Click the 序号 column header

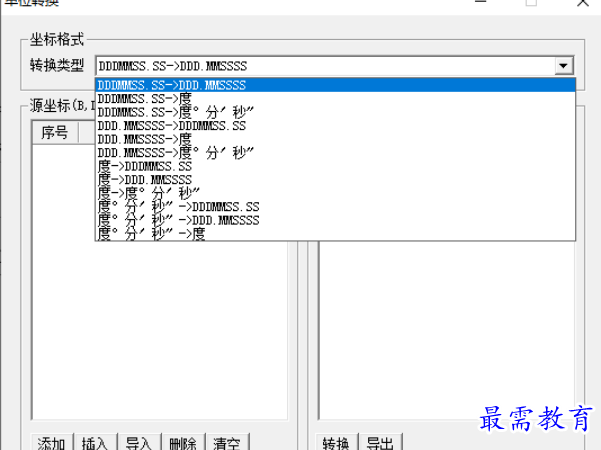(55, 132)
